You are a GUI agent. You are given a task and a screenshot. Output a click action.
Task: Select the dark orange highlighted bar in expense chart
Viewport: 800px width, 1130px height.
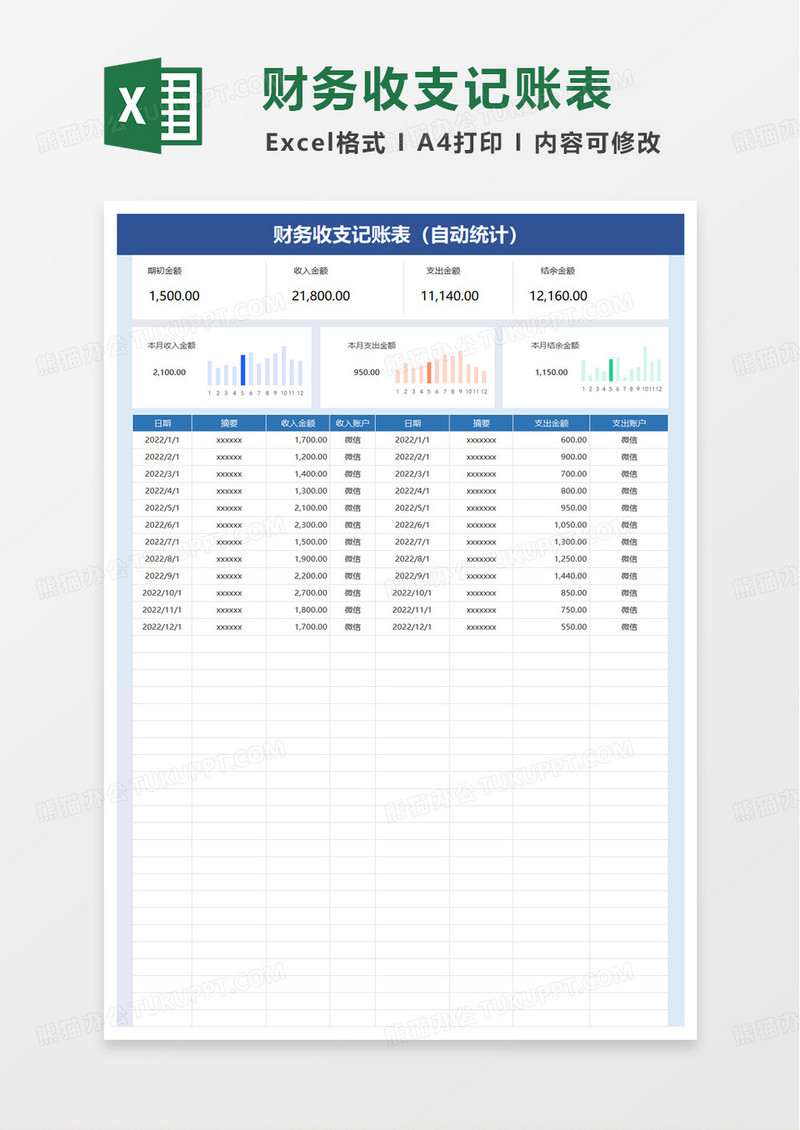(x=429, y=372)
